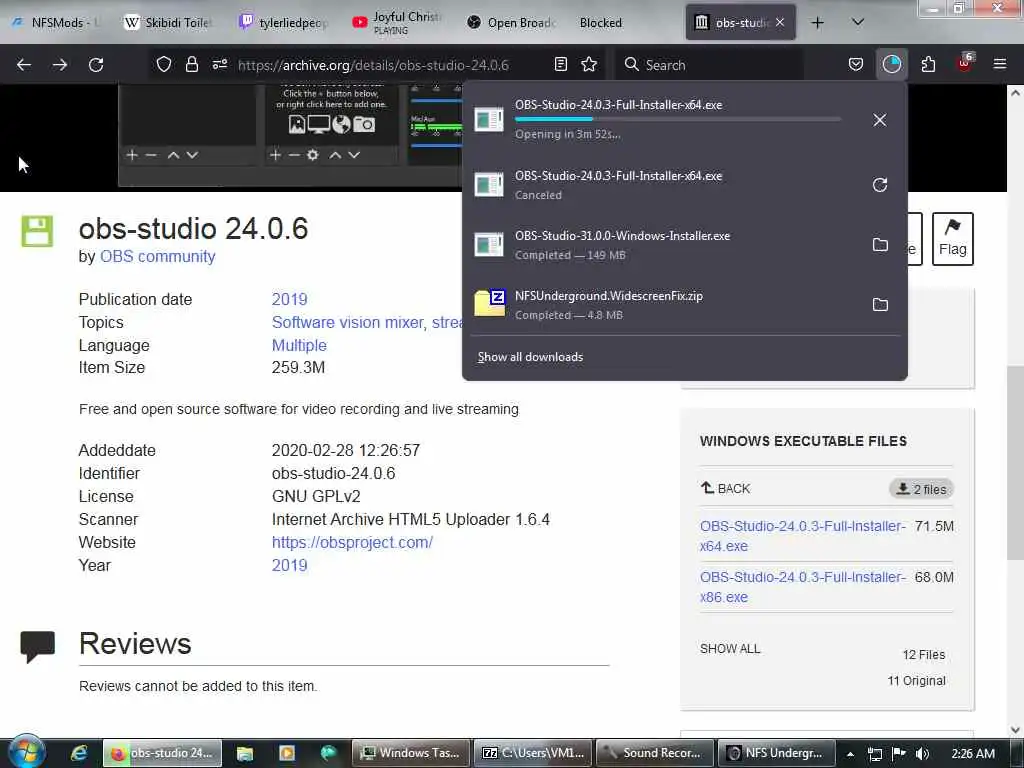Viewport: 1024px width, 768px height.
Task: Open the extensions puzzle icon
Action: coord(928,64)
